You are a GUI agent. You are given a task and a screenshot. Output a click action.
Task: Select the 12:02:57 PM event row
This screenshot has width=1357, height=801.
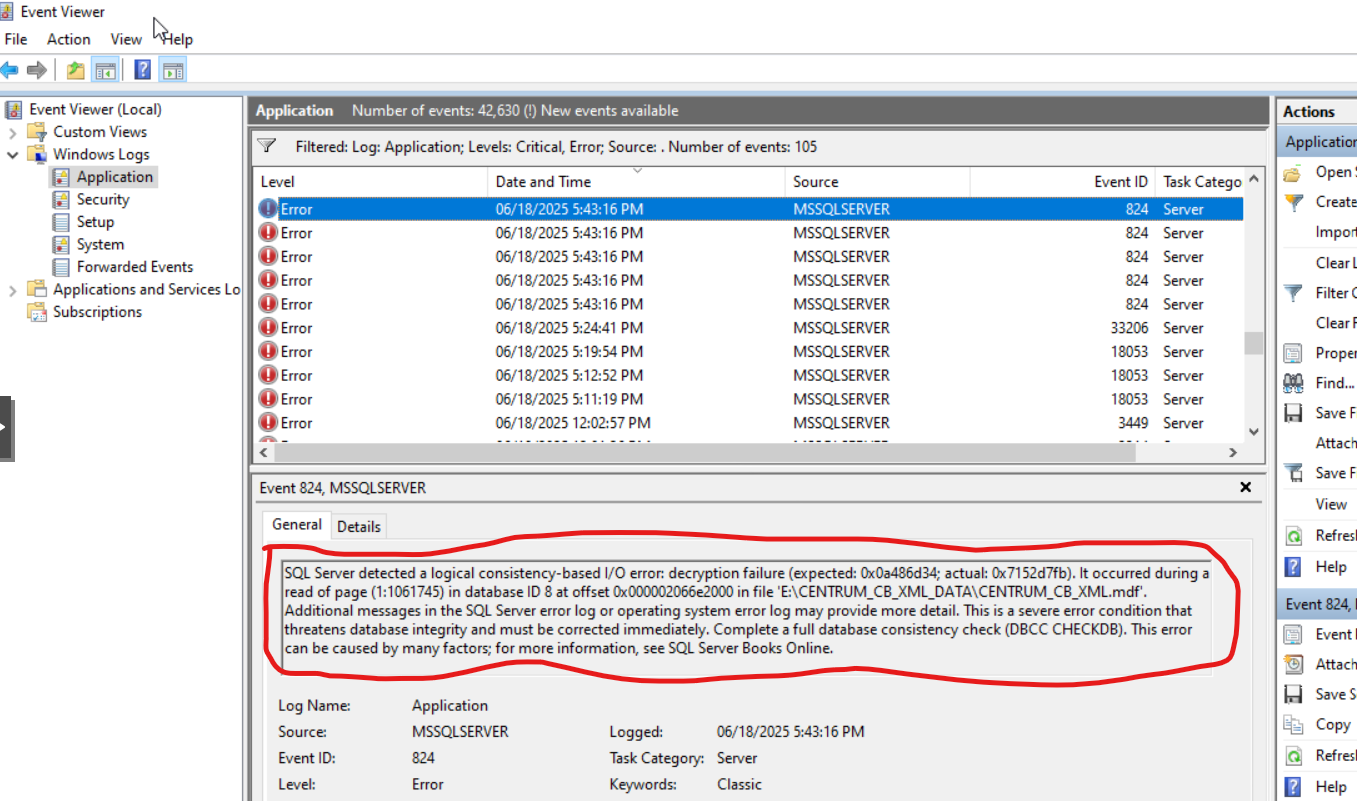pyautogui.click(x=749, y=423)
